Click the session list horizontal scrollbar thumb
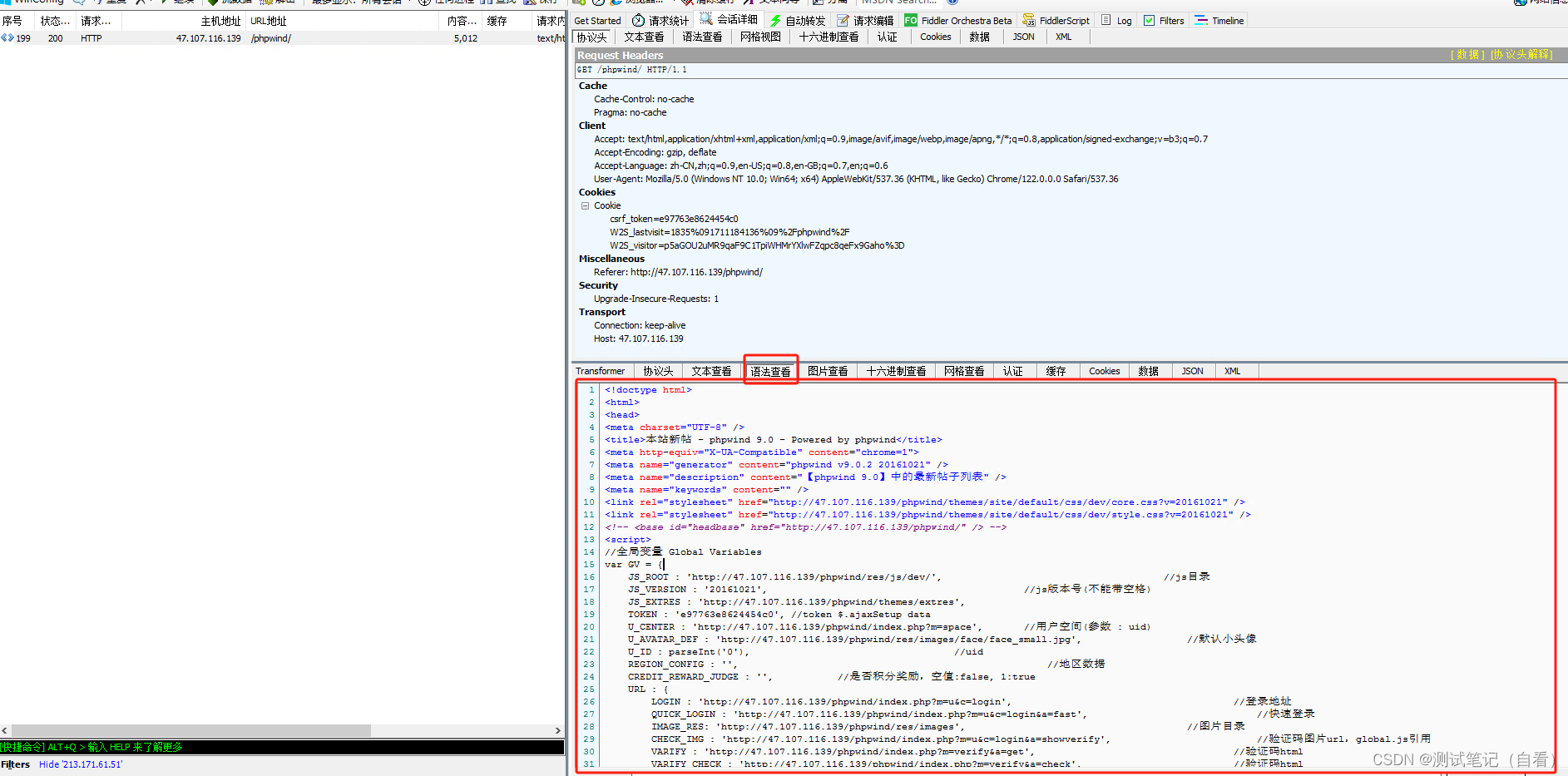 tap(190, 730)
